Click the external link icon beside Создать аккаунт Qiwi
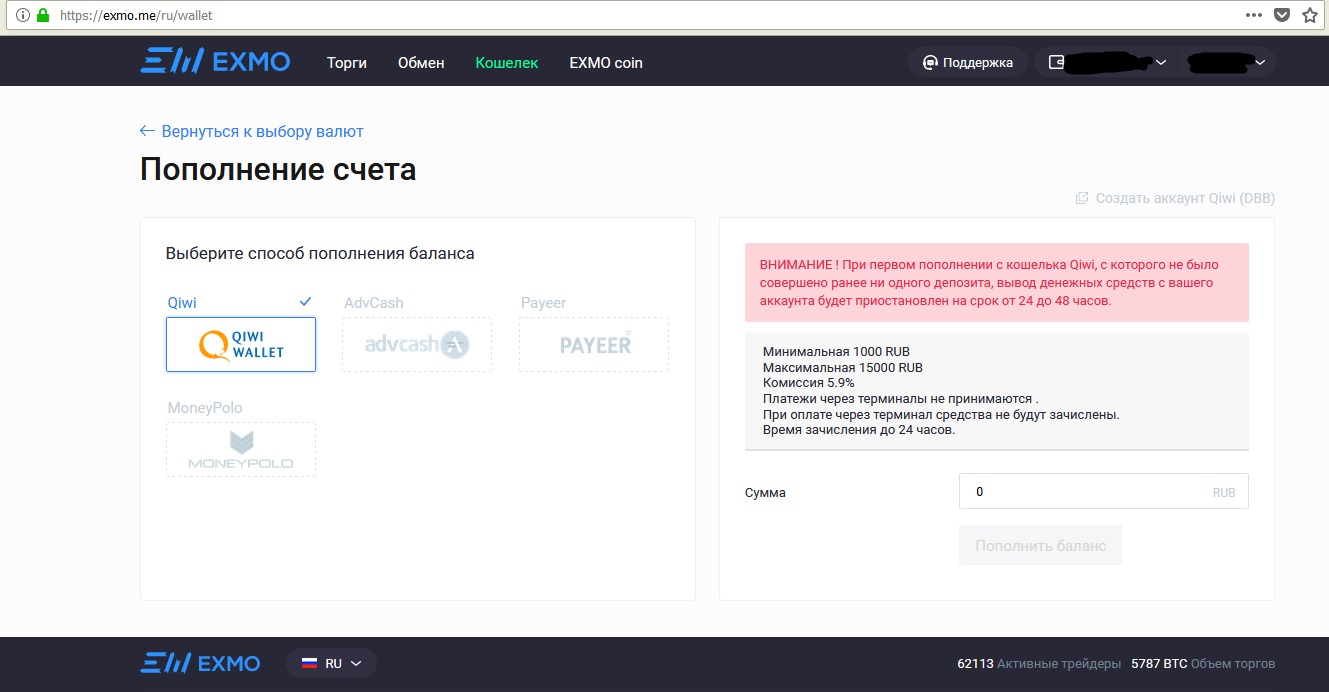The image size is (1329, 692). tap(1082, 198)
